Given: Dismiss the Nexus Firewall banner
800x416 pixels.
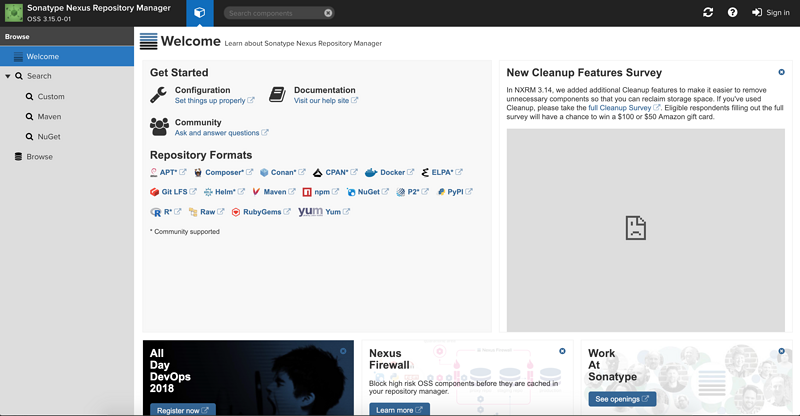Looking at the screenshot, I should coord(562,351).
